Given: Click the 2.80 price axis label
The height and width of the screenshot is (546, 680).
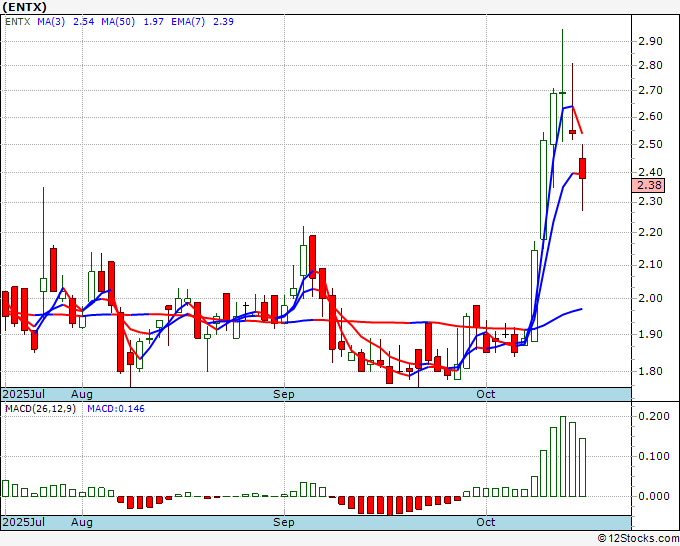Looking at the screenshot, I should tap(650, 65).
